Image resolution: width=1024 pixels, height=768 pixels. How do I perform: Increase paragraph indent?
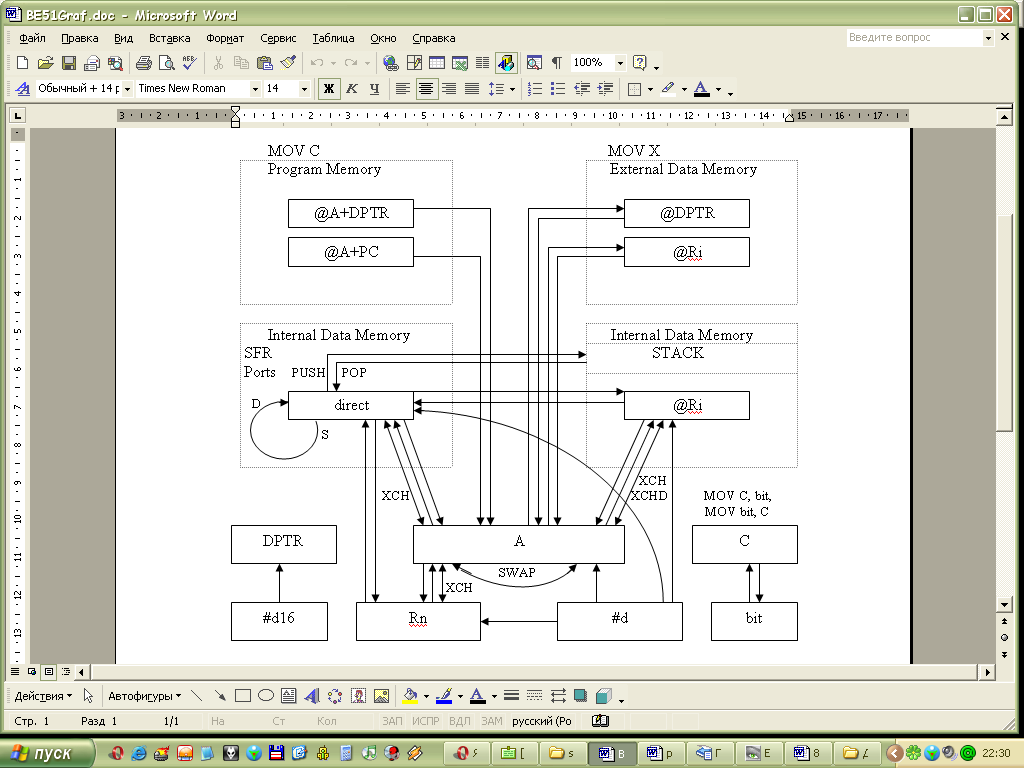[605, 88]
